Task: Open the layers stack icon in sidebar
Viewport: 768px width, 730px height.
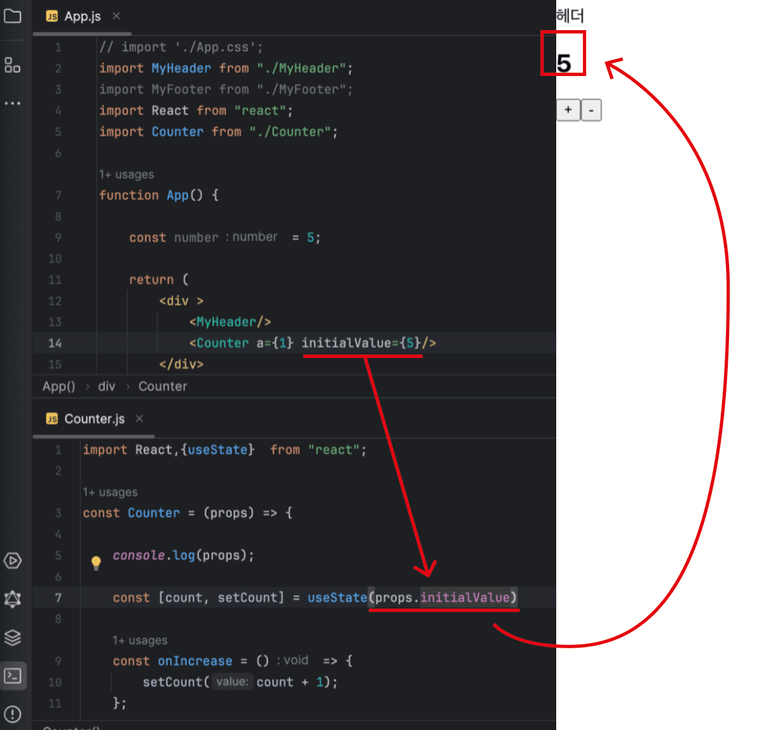Action: click(12, 637)
